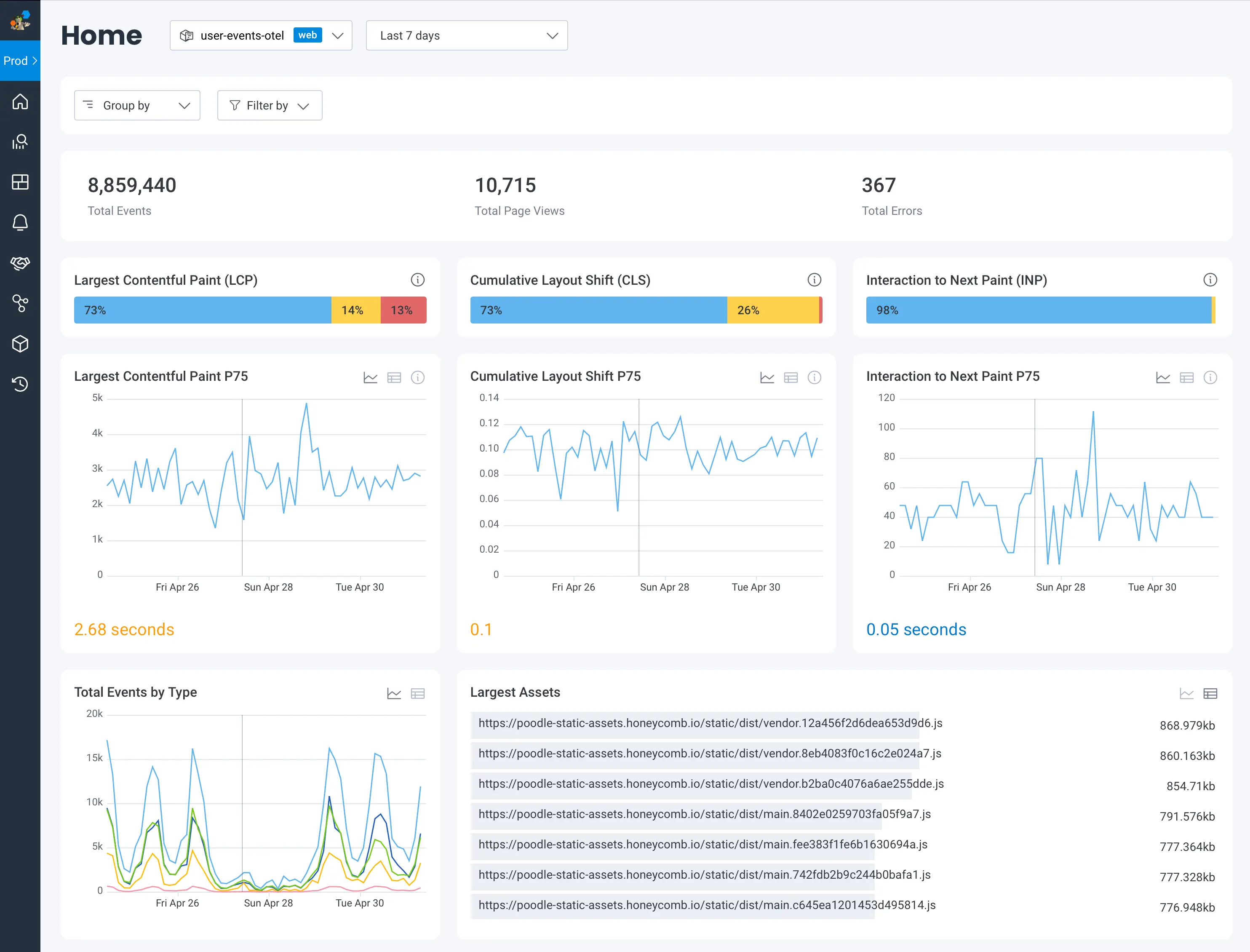The image size is (1250, 952).
Task: Open the Group by dropdown
Action: point(136,105)
